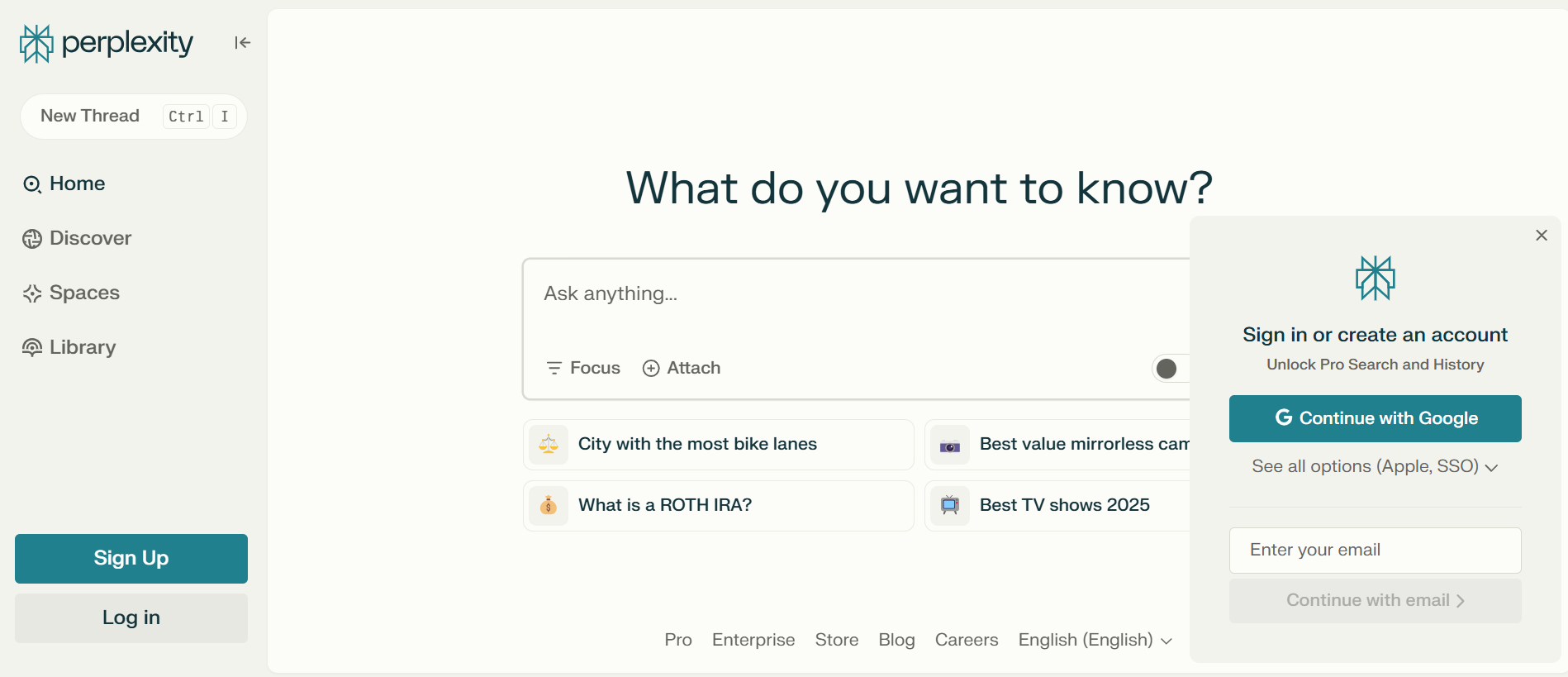Viewport: 1568px width, 677px height.
Task: Open the English language dropdown
Action: click(1095, 640)
